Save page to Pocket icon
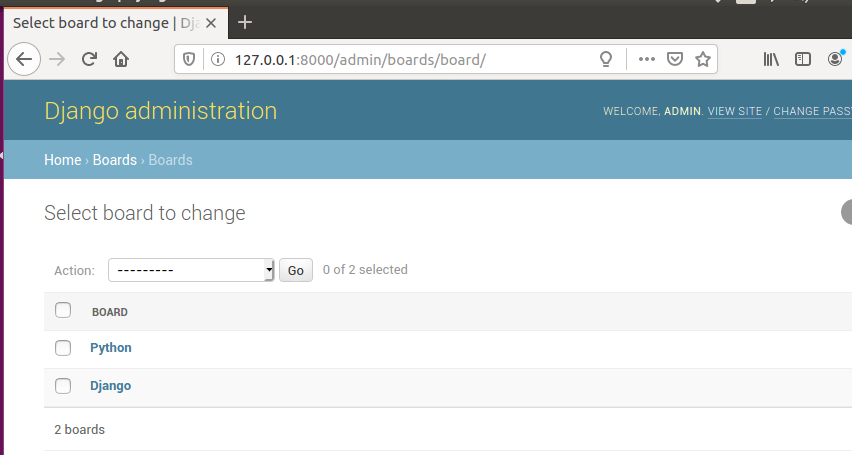 pyautogui.click(x=674, y=59)
